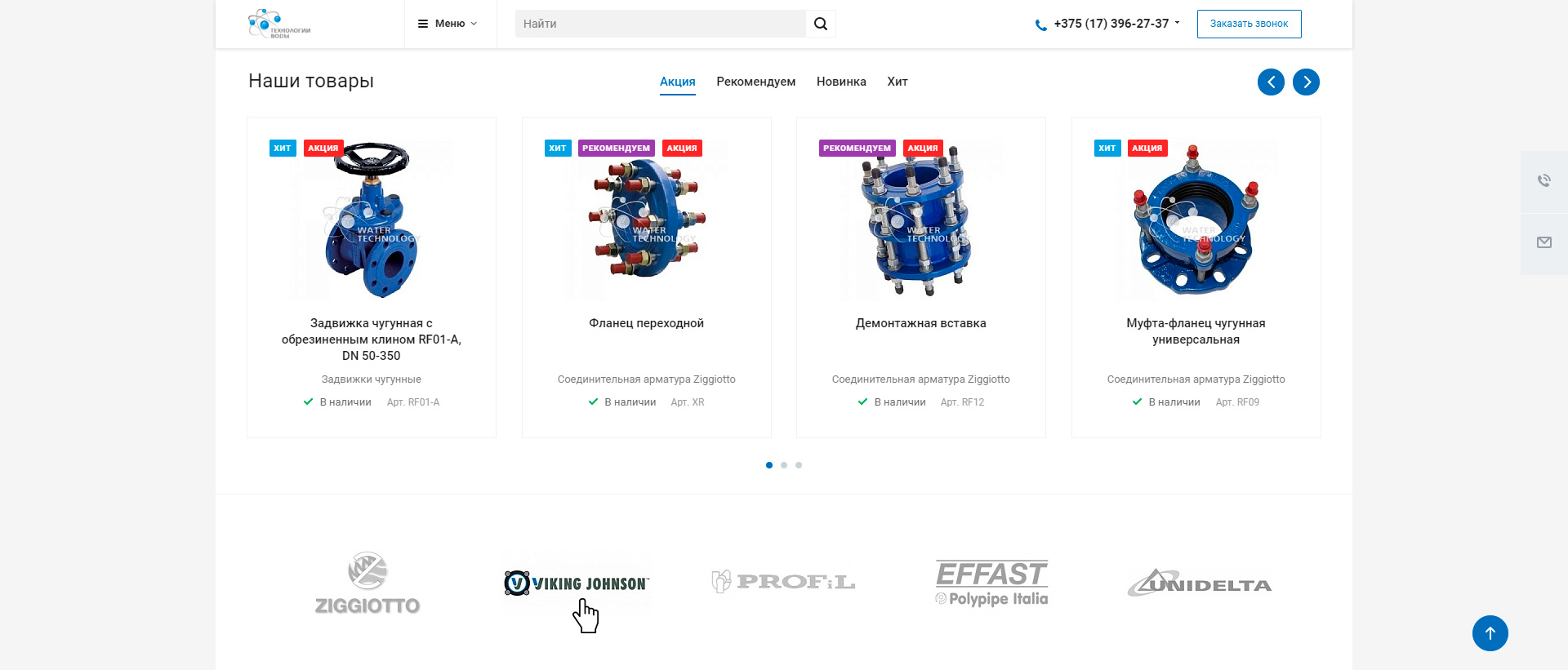Go to previous products with left arrow
This screenshot has width=1568, height=670.
coord(1271,82)
